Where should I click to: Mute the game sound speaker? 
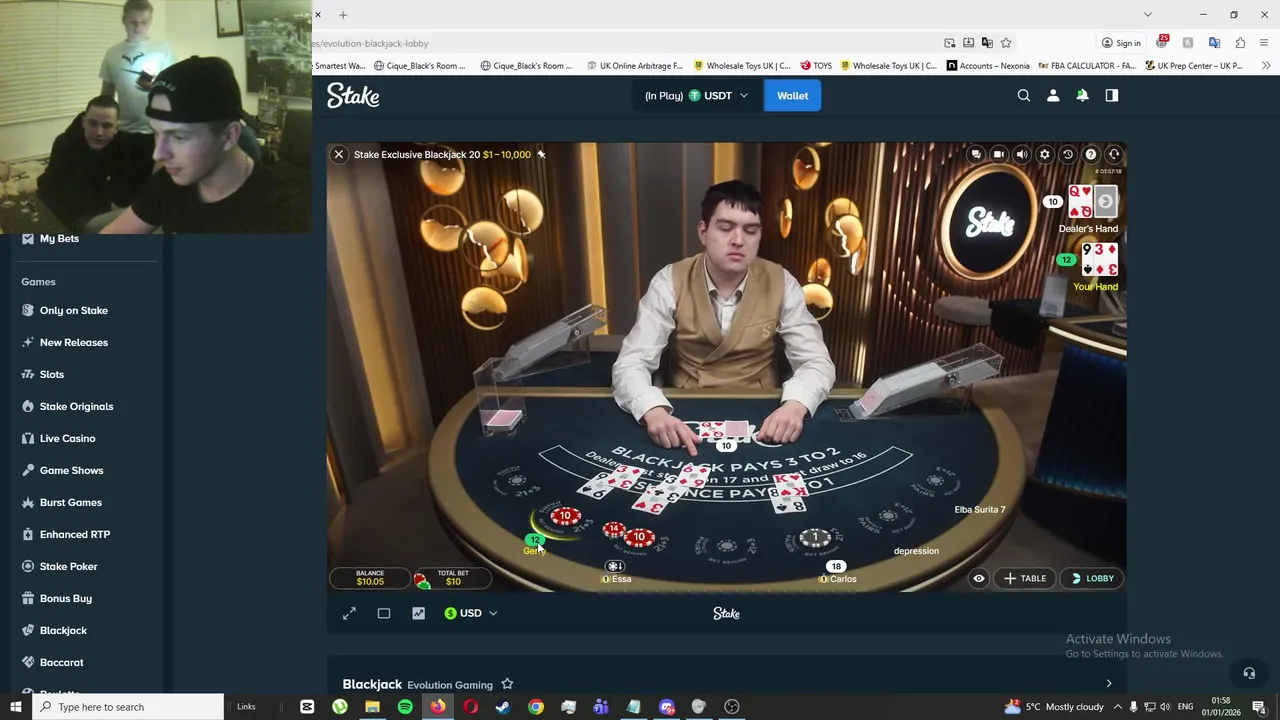[x=1022, y=154]
